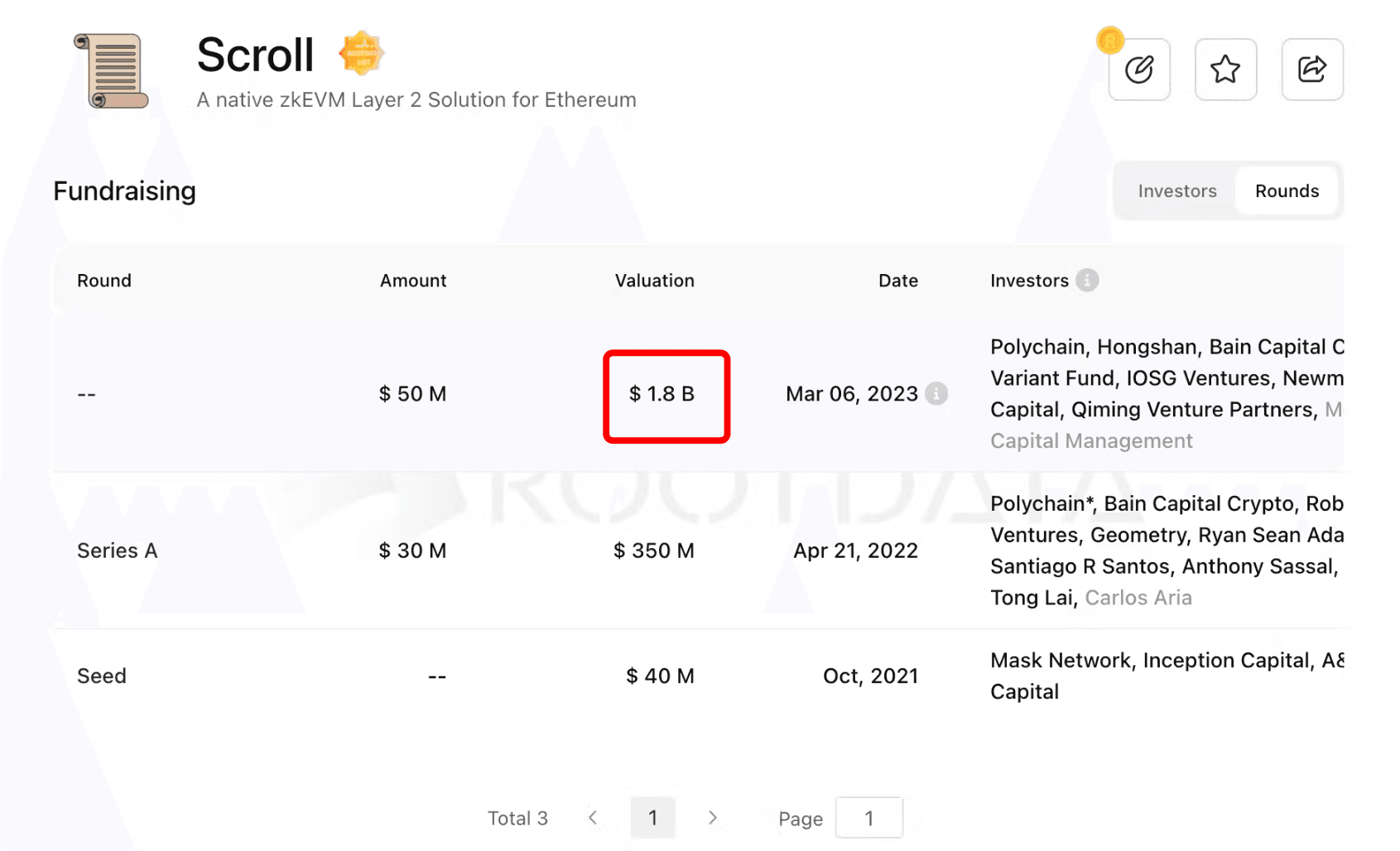Click the Total 3 count label
The height and width of the screenshot is (851, 1400).
click(517, 819)
